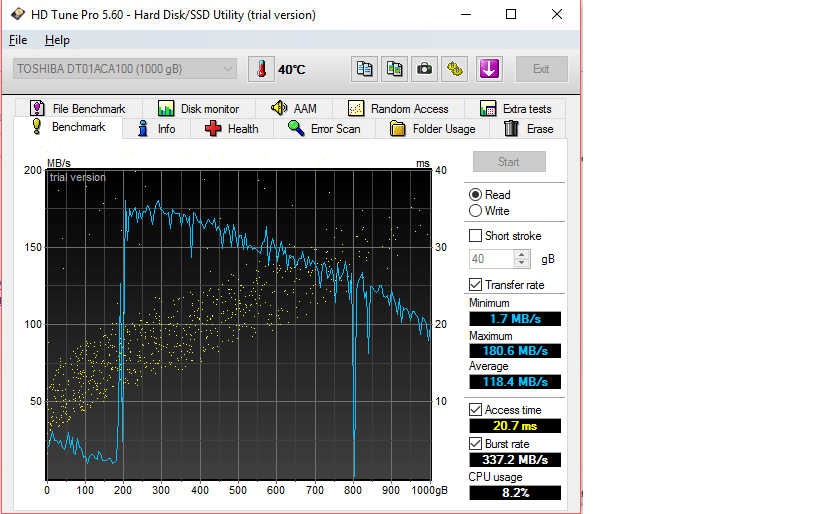This screenshot has height=514, width=819.
Task: Switch to the Disk monitor tab
Action: [198, 109]
